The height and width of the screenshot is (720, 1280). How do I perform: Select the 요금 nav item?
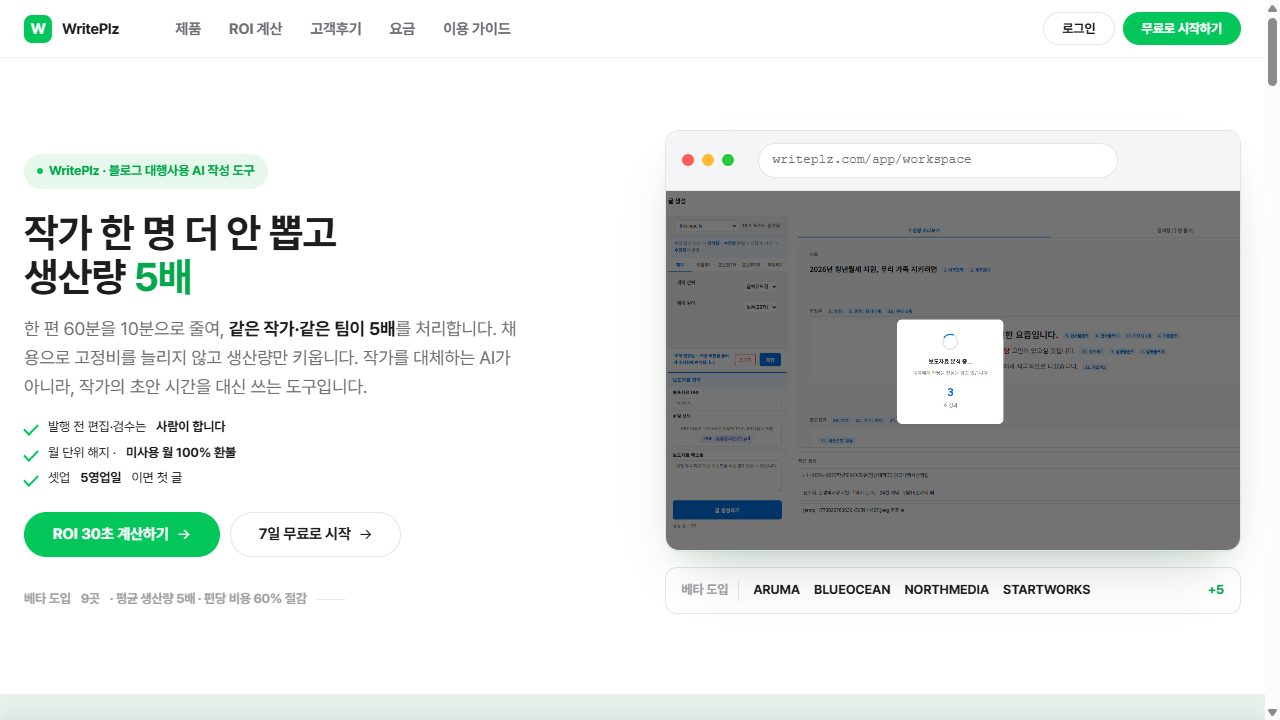coord(402,29)
